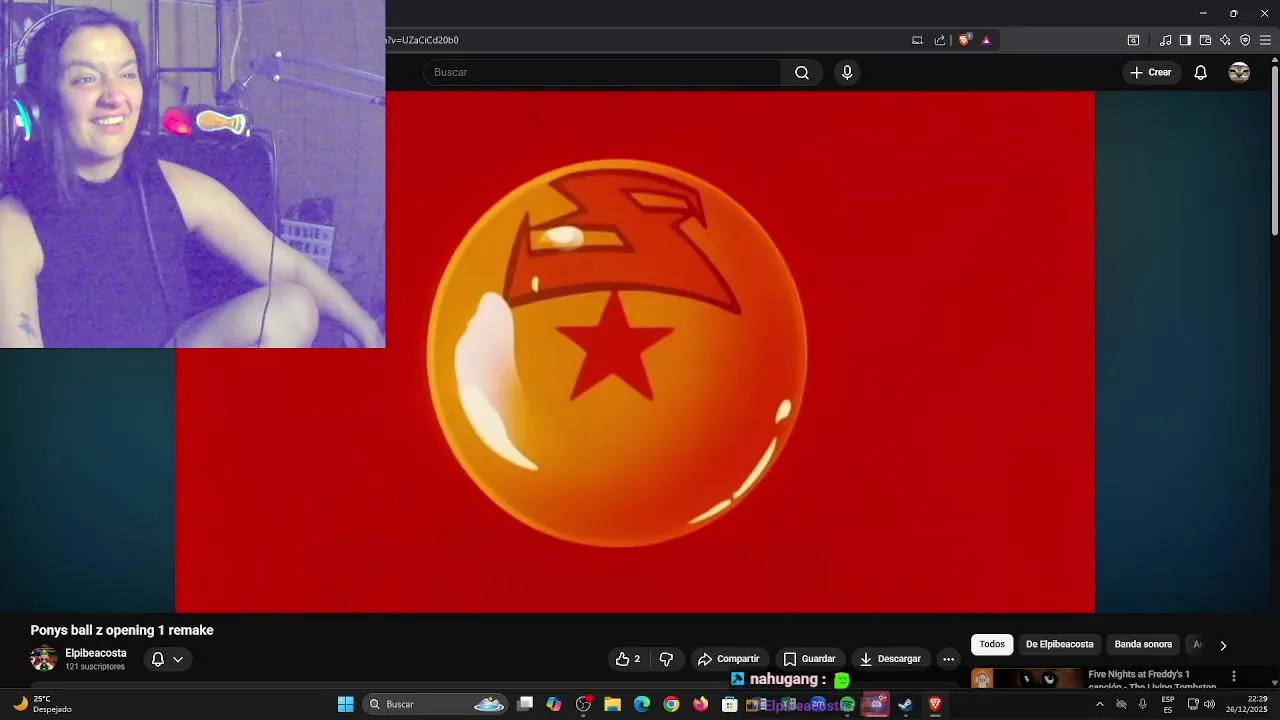Open Five Nights at Freddy's video thumbnail
The height and width of the screenshot is (720, 1280).
point(1026,678)
